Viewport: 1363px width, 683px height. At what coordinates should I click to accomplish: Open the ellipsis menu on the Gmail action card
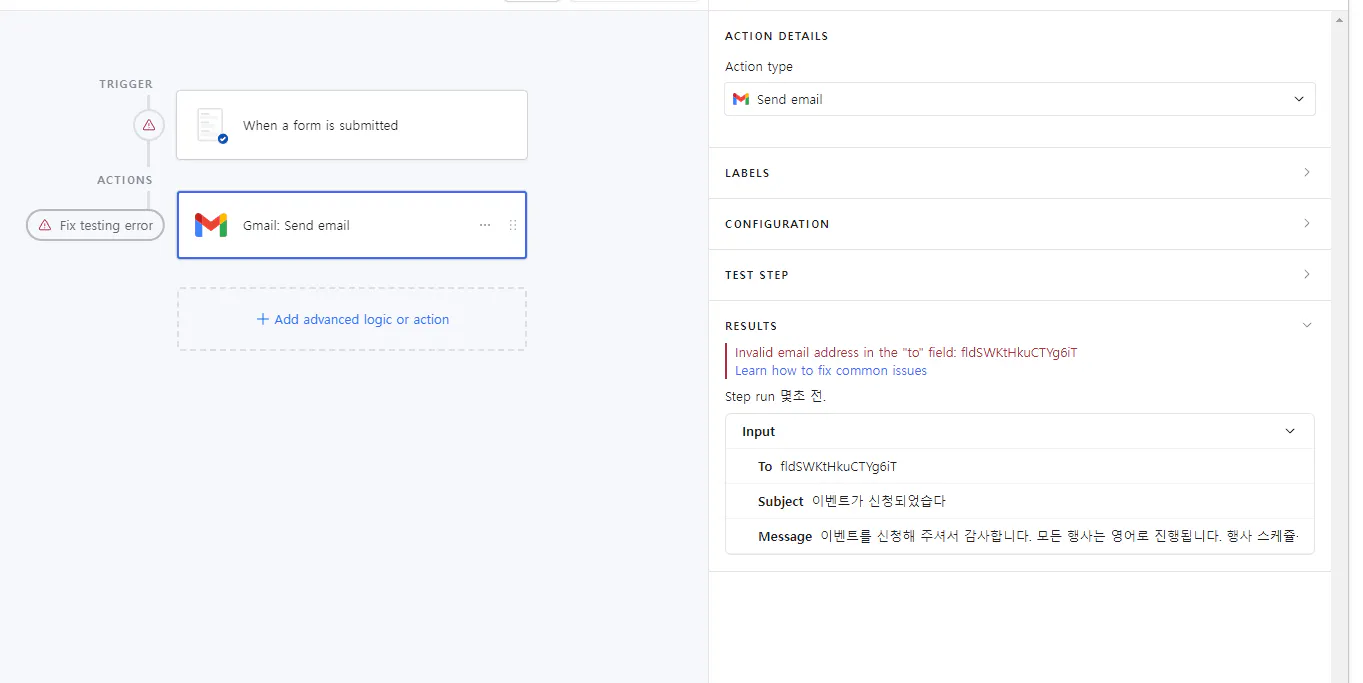coord(485,225)
